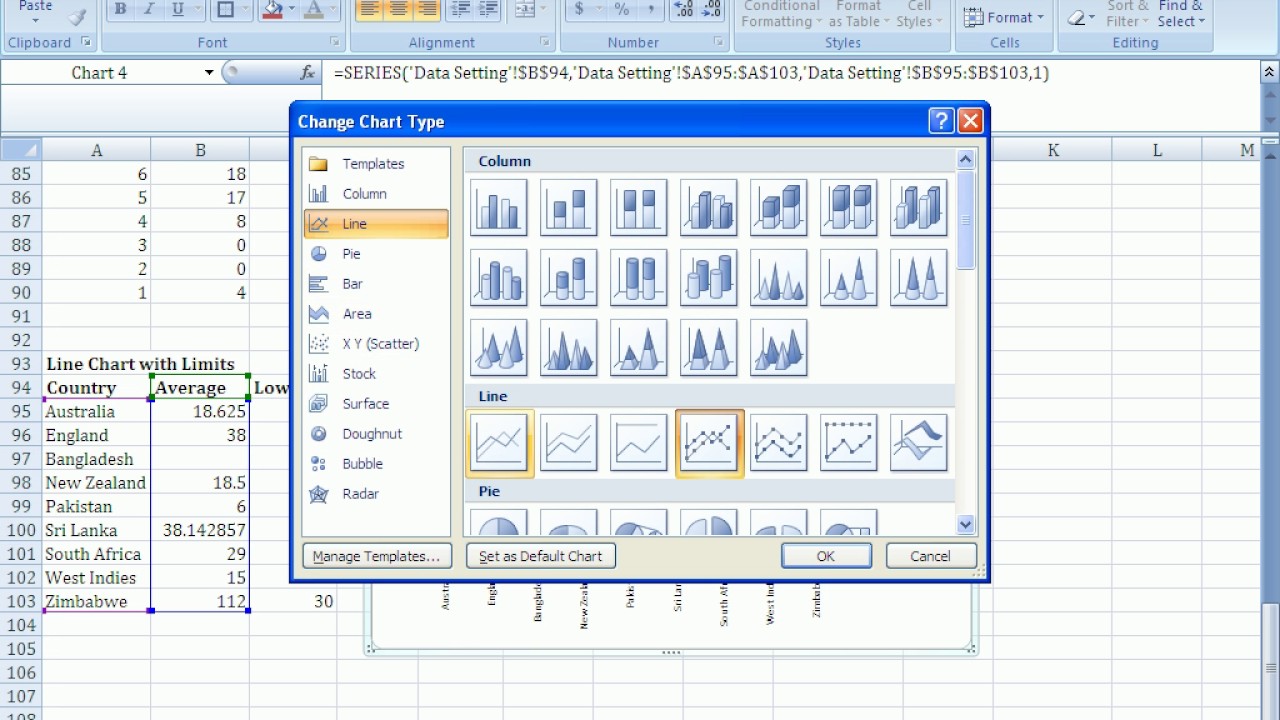Viewport: 1280px width, 720px height.
Task: Open the Fill Color dropdown arrow
Action: (x=292, y=10)
